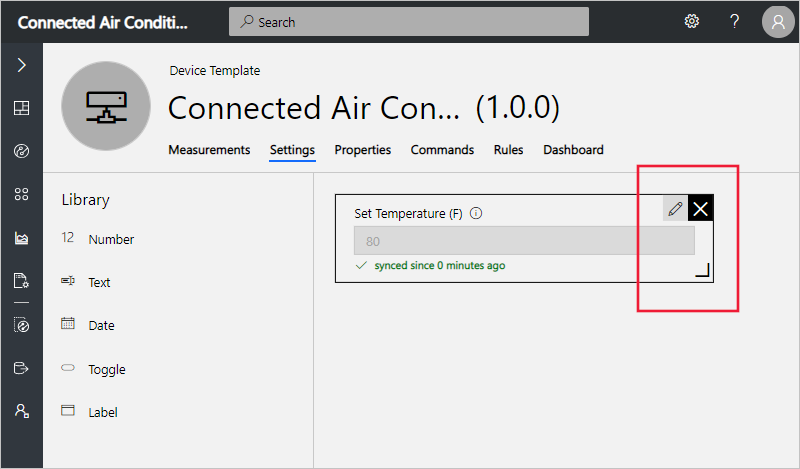Add a Label setting from Library

(89, 412)
